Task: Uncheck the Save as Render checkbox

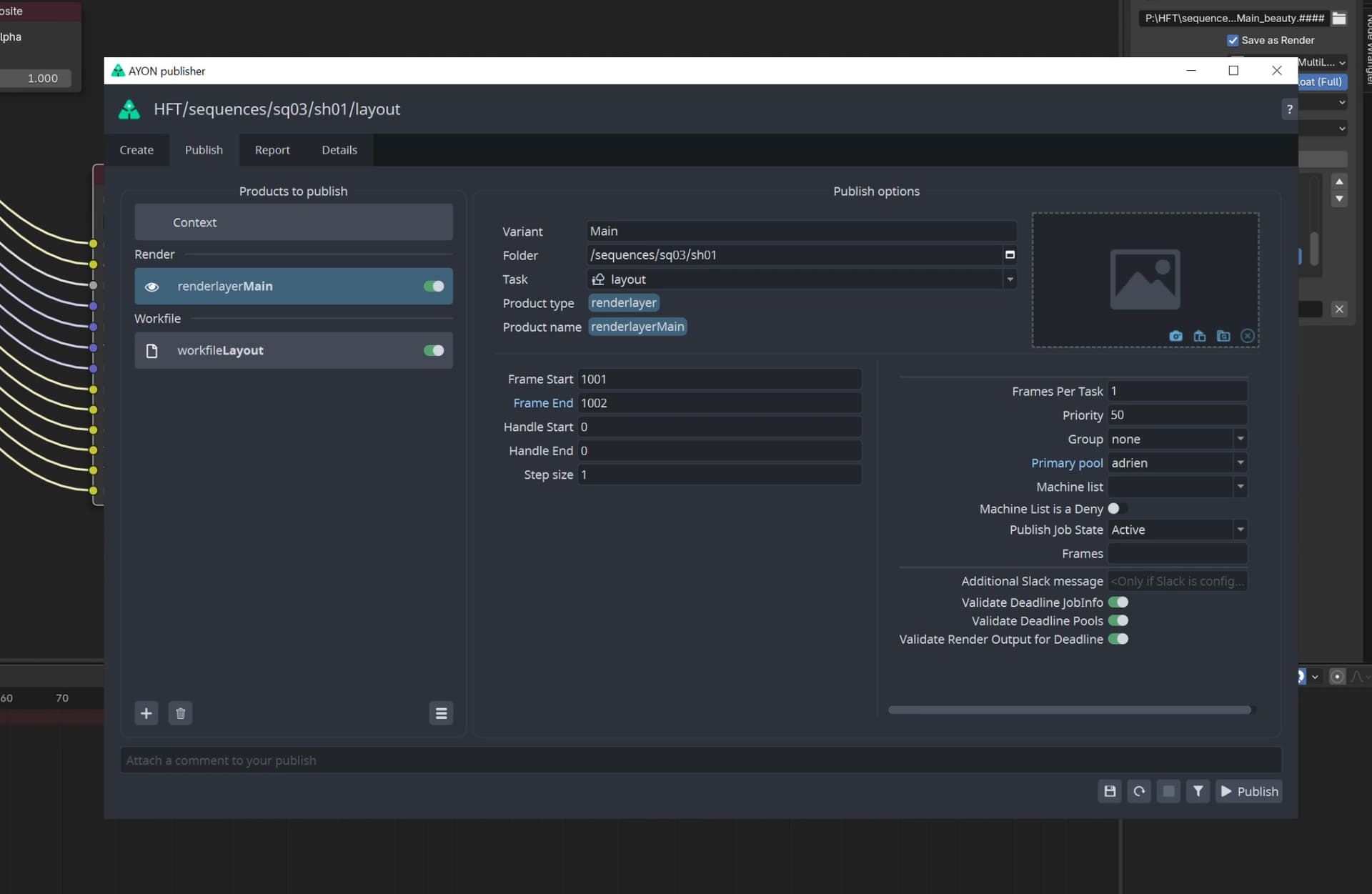Action: point(1233,40)
